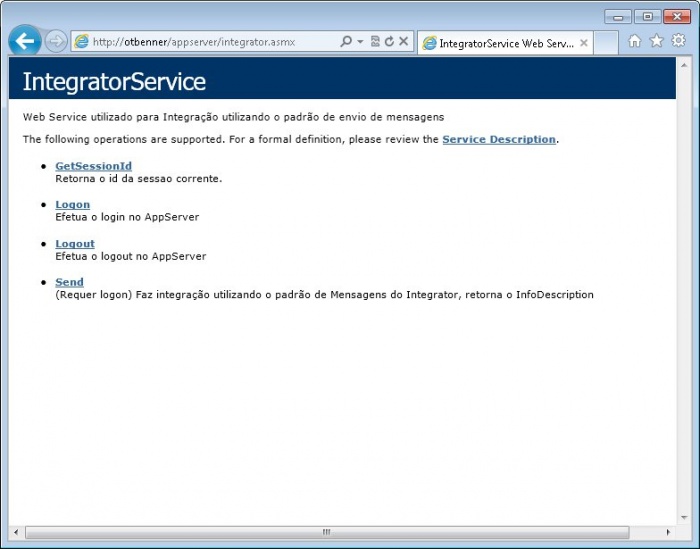This screenshot has width=700, height=549.
Task: Open a new blank tab
Action: pos(606,43)
